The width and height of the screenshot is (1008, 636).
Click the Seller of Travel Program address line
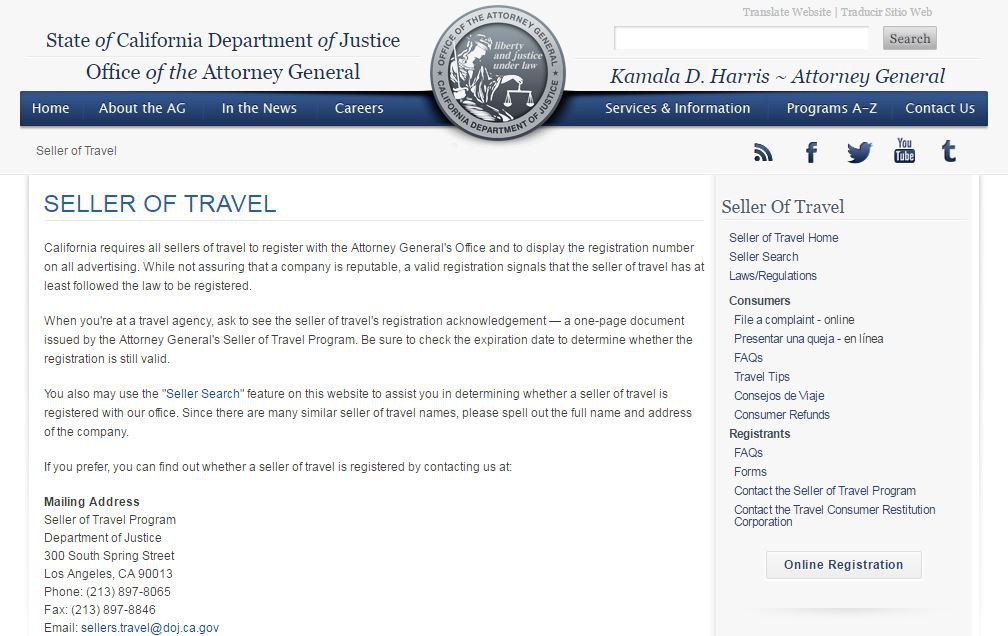[110, 520]
